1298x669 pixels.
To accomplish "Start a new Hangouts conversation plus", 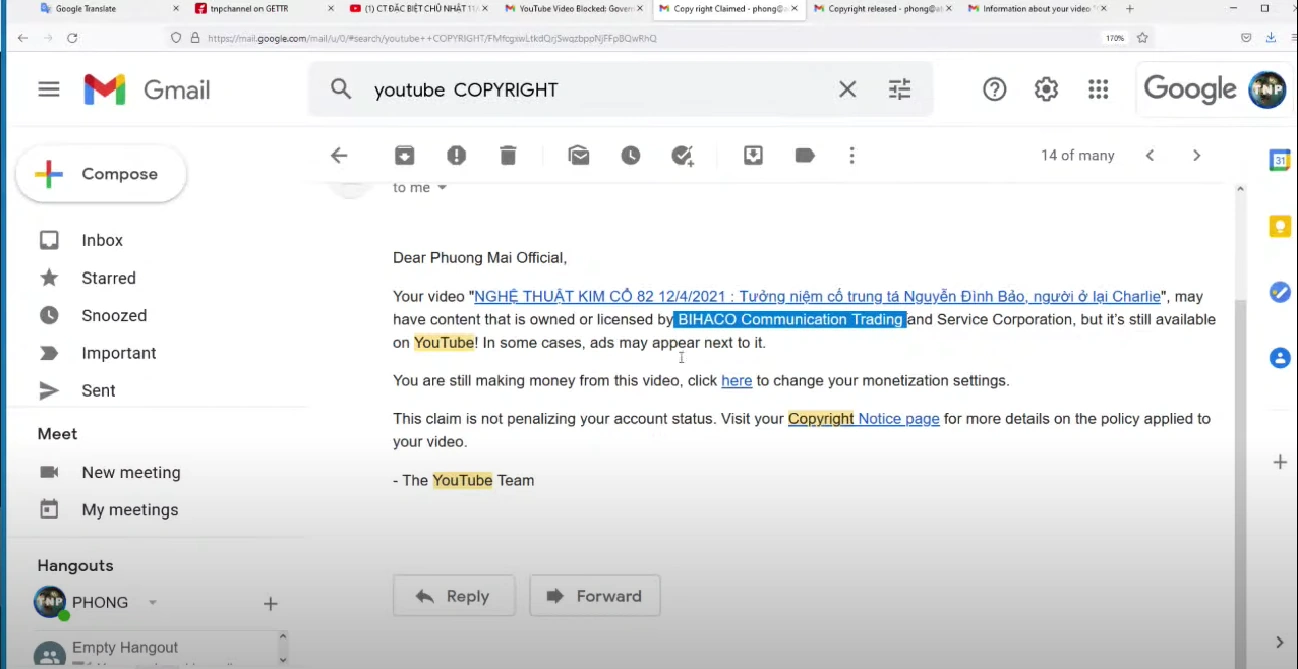I will (x=270, y=603).
